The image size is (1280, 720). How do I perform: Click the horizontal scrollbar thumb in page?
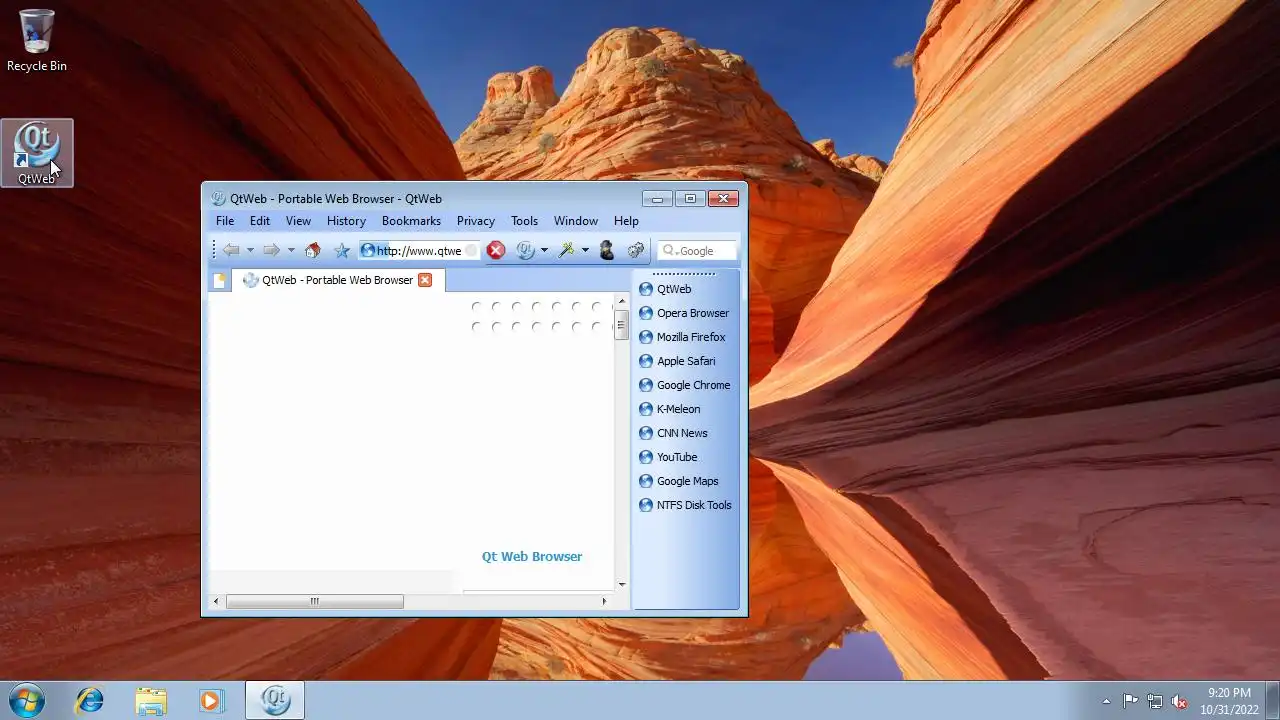pos(315,601)
